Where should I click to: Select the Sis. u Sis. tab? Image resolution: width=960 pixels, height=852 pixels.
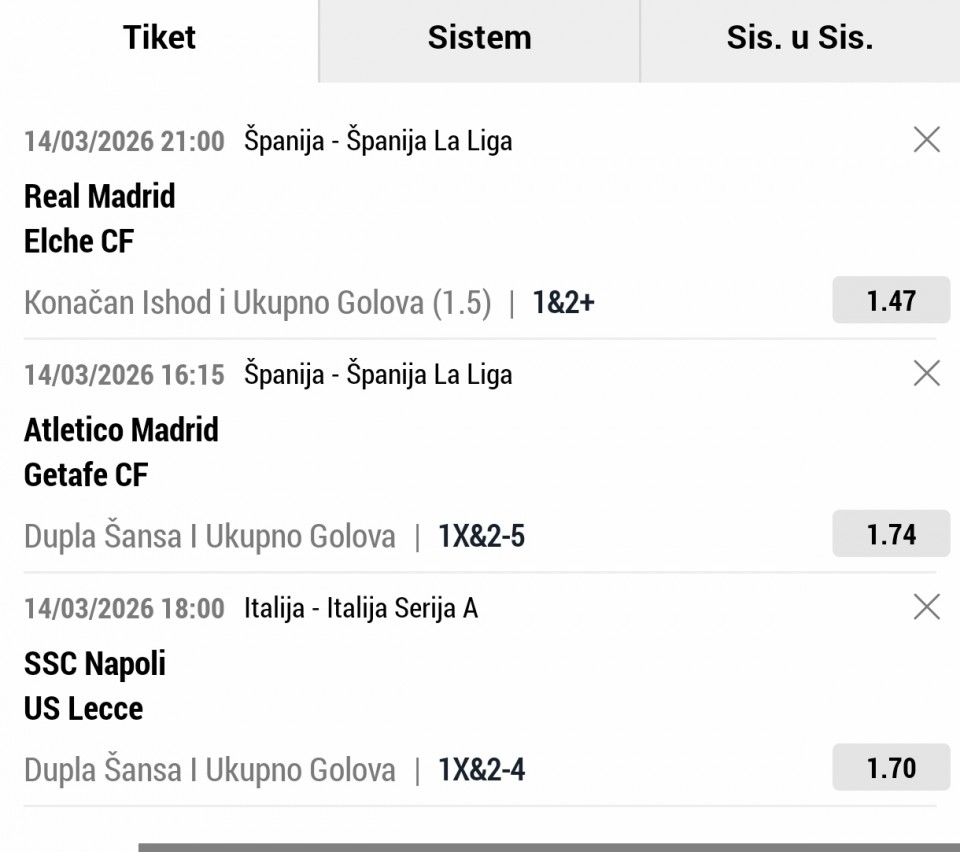pyautogui.click(x=800, y=38)
